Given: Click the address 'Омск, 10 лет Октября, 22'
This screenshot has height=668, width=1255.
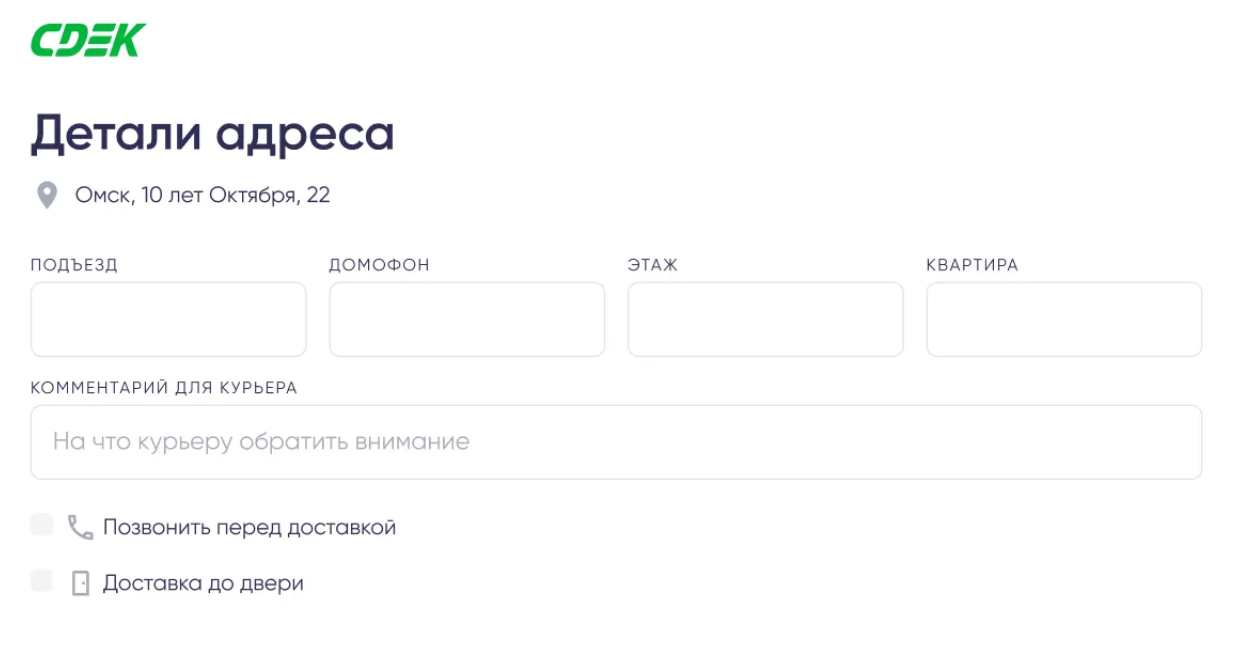Looking at the screenshot, I should click(202, 195).
